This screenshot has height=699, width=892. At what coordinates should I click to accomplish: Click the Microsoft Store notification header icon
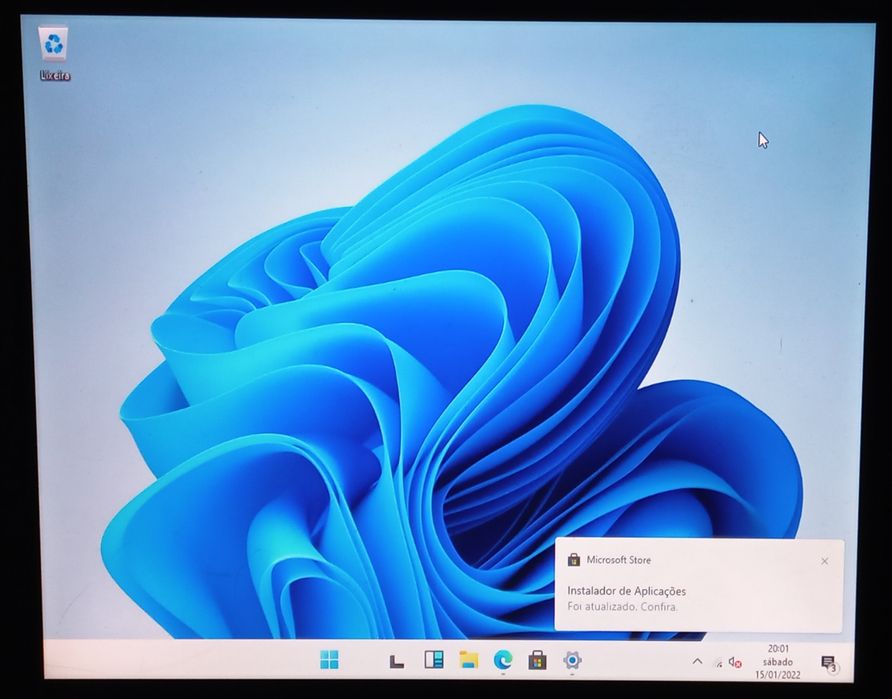pyautogui.click(x=573, y=560)
